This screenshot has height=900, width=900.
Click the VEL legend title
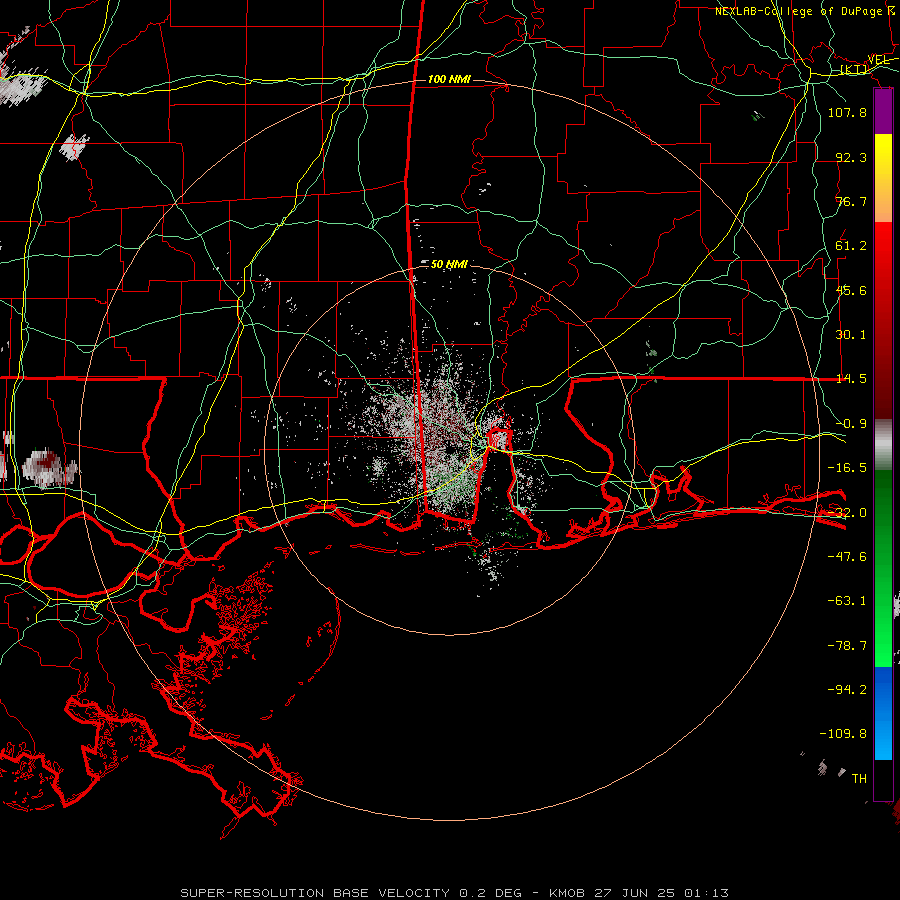(x=878, y=60)
